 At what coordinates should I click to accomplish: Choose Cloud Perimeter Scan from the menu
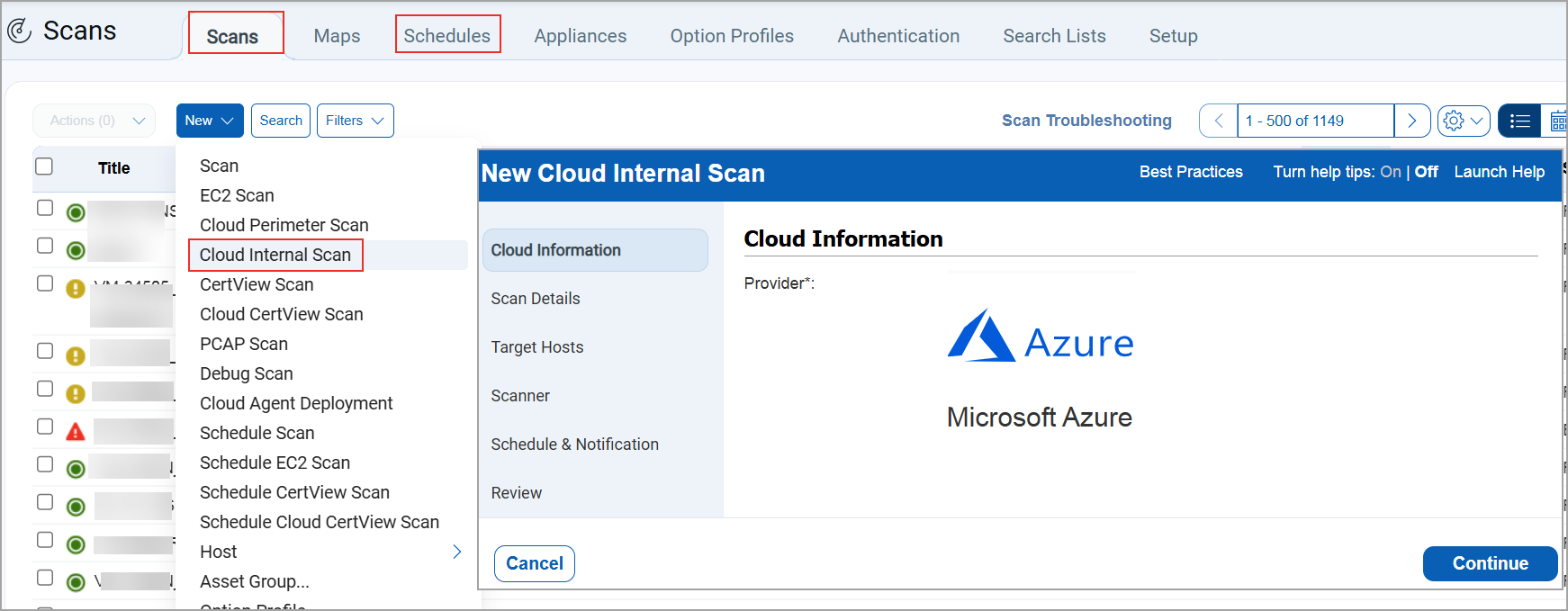point(284,225)
